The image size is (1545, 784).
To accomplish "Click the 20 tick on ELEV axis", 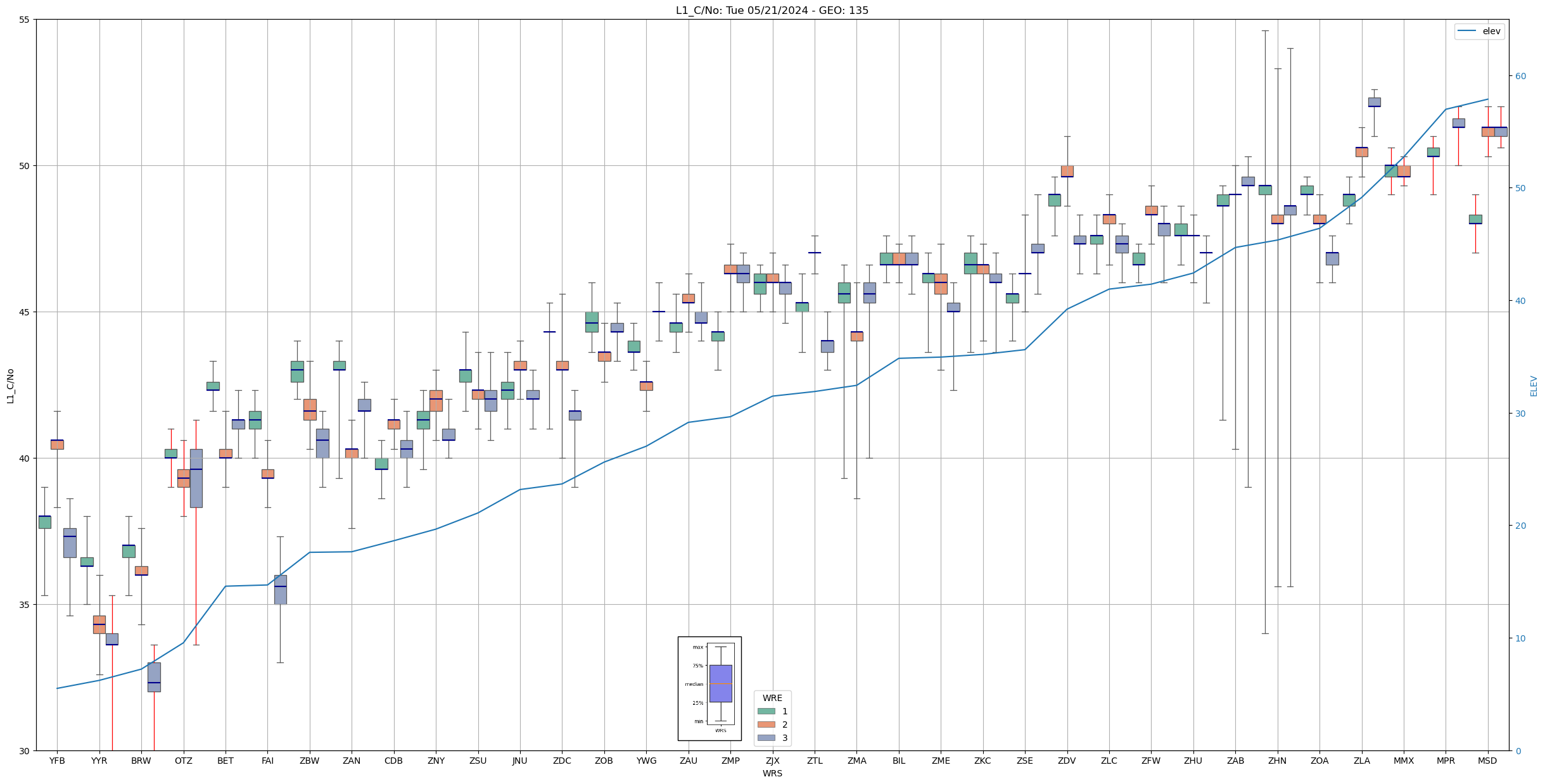I will (1520, 526).
